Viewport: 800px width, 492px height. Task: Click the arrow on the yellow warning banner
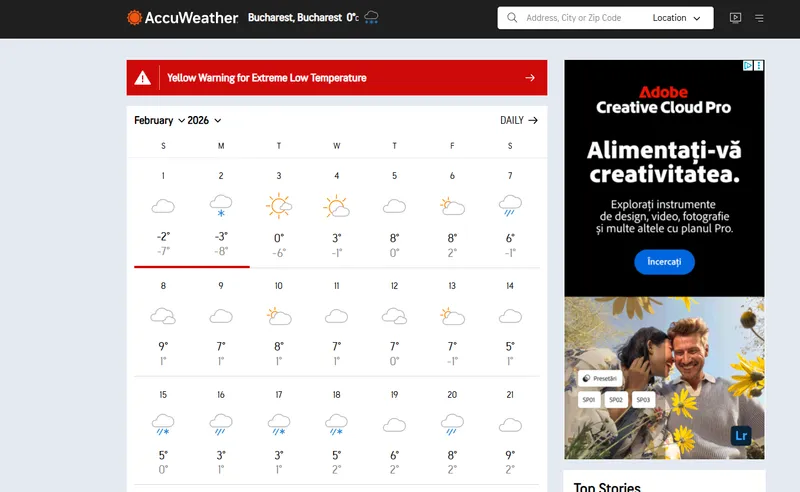point(530,78)
